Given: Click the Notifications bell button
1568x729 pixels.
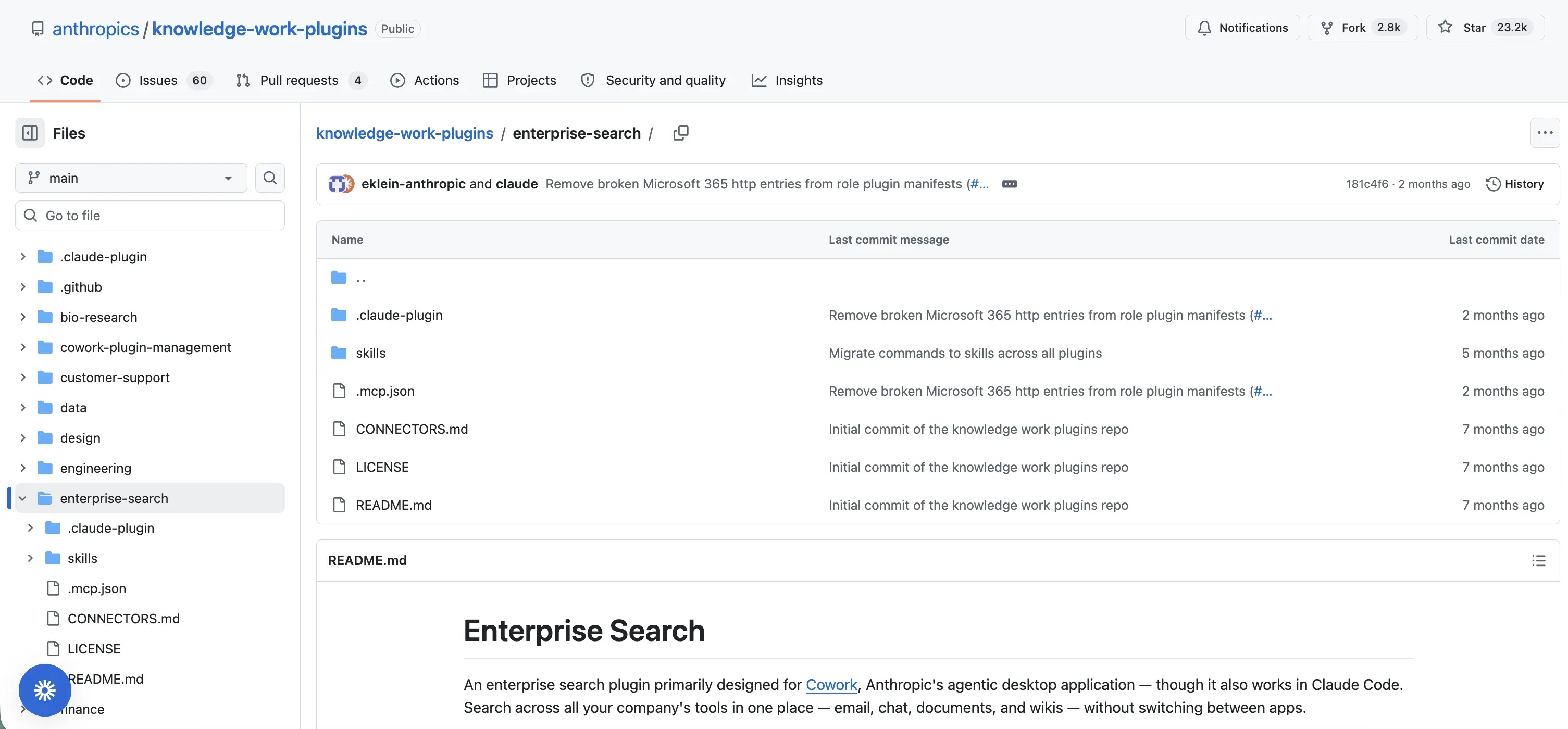Looking at the screenshot, I should click(x=1242, y=28).
